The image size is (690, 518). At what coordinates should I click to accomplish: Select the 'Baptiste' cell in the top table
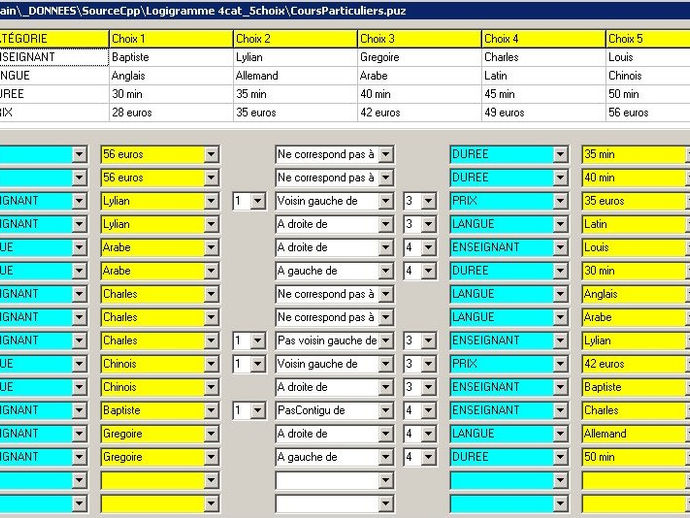point(171,57)
